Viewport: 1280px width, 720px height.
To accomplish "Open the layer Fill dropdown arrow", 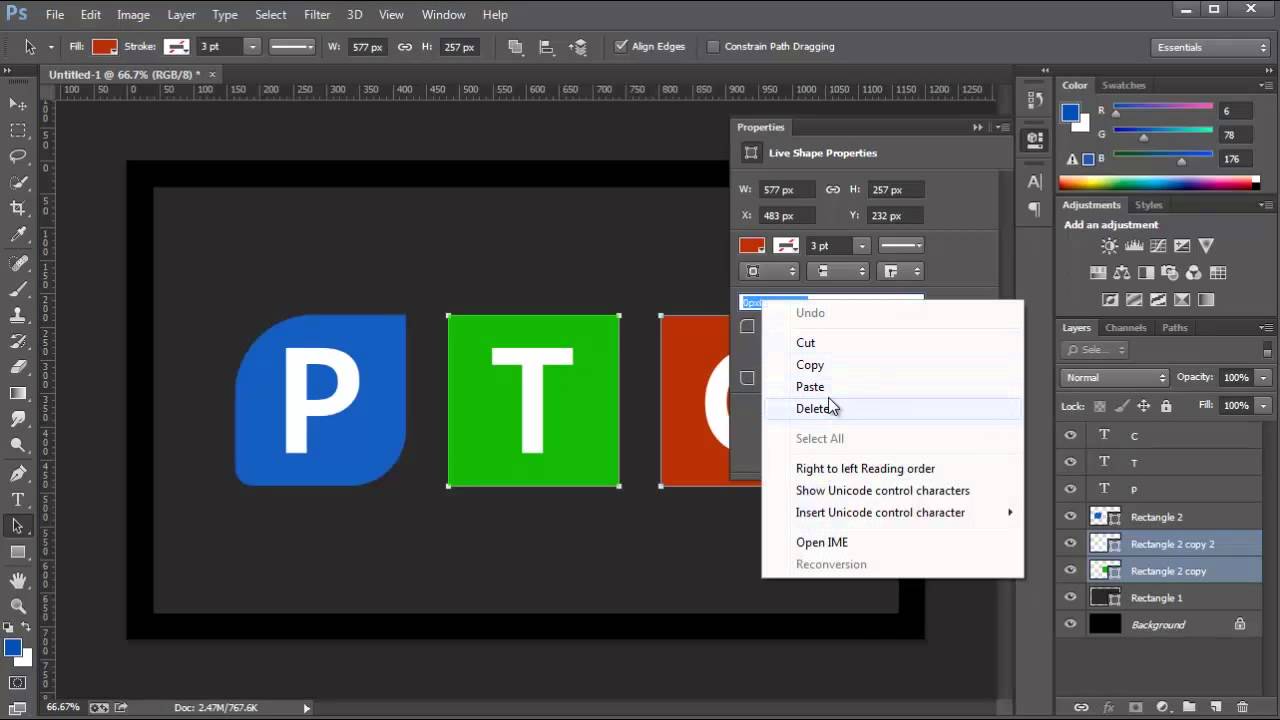I will click(1264, 405).
